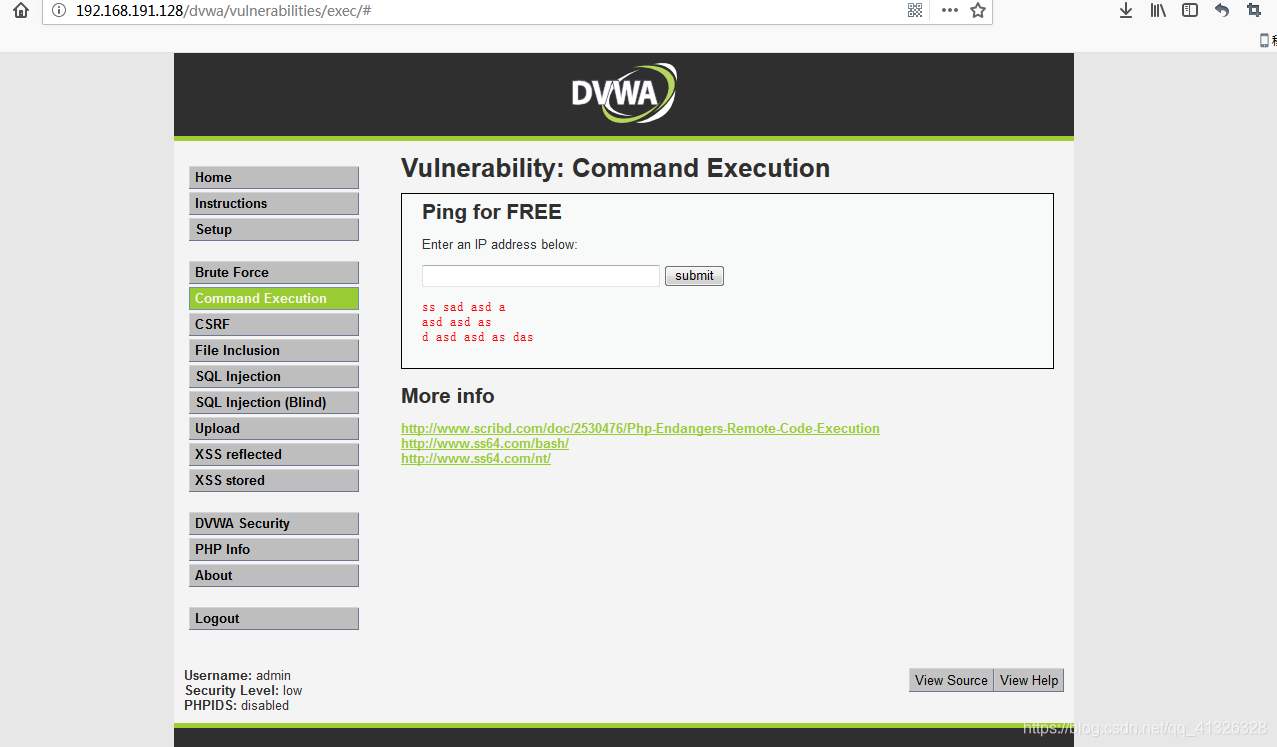Show site information icon in address bar
The height and width of the screenshot is (747, 1277).
[x=59, y=11]
